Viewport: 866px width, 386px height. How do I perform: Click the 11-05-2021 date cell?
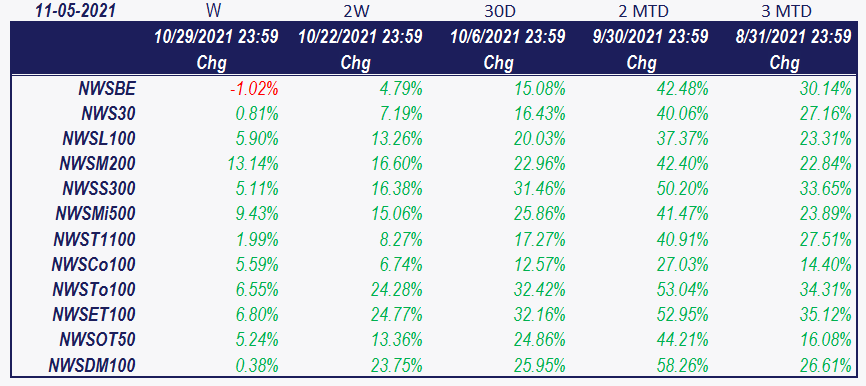pyautogui.click(x=76, y=11)
